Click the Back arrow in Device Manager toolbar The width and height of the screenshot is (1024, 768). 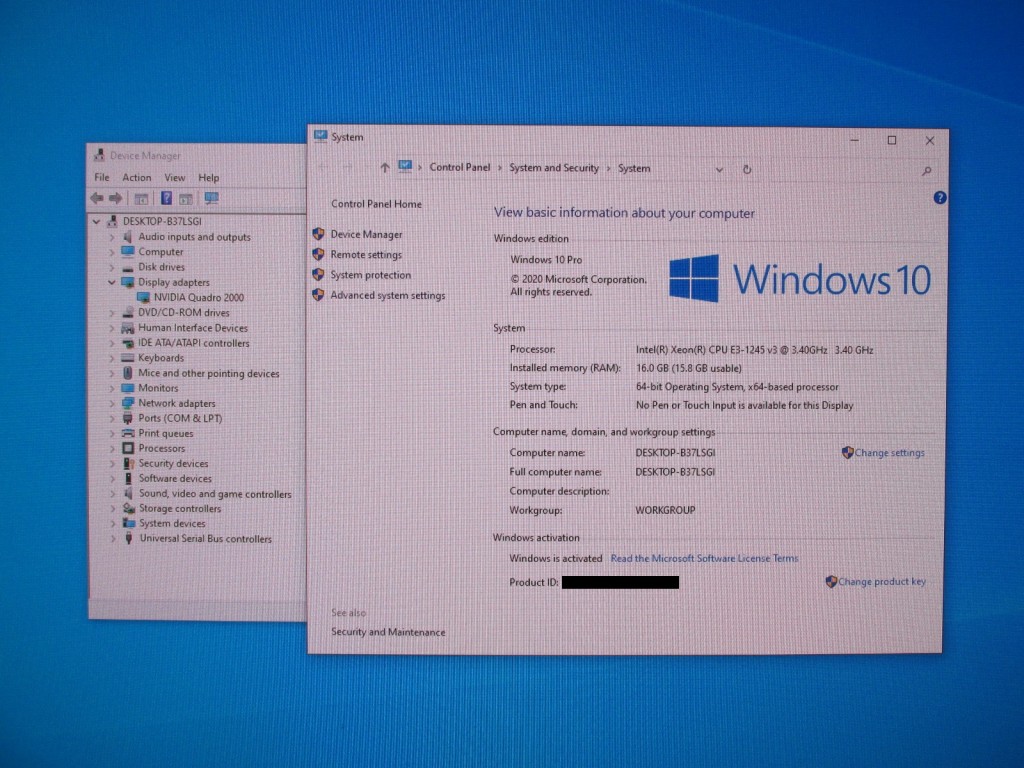[97, 198]
